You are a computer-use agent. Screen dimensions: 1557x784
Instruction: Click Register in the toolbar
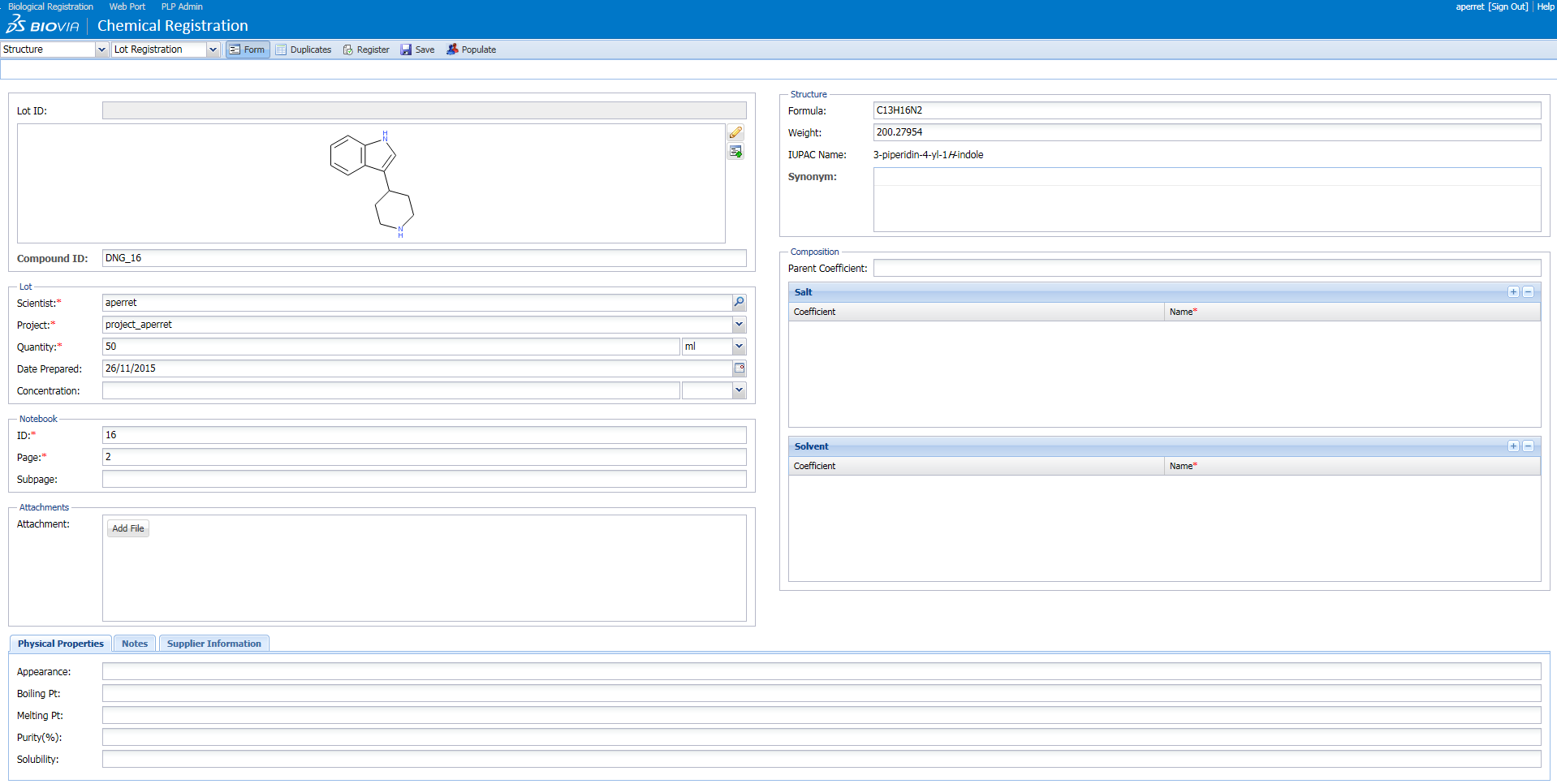366,50
